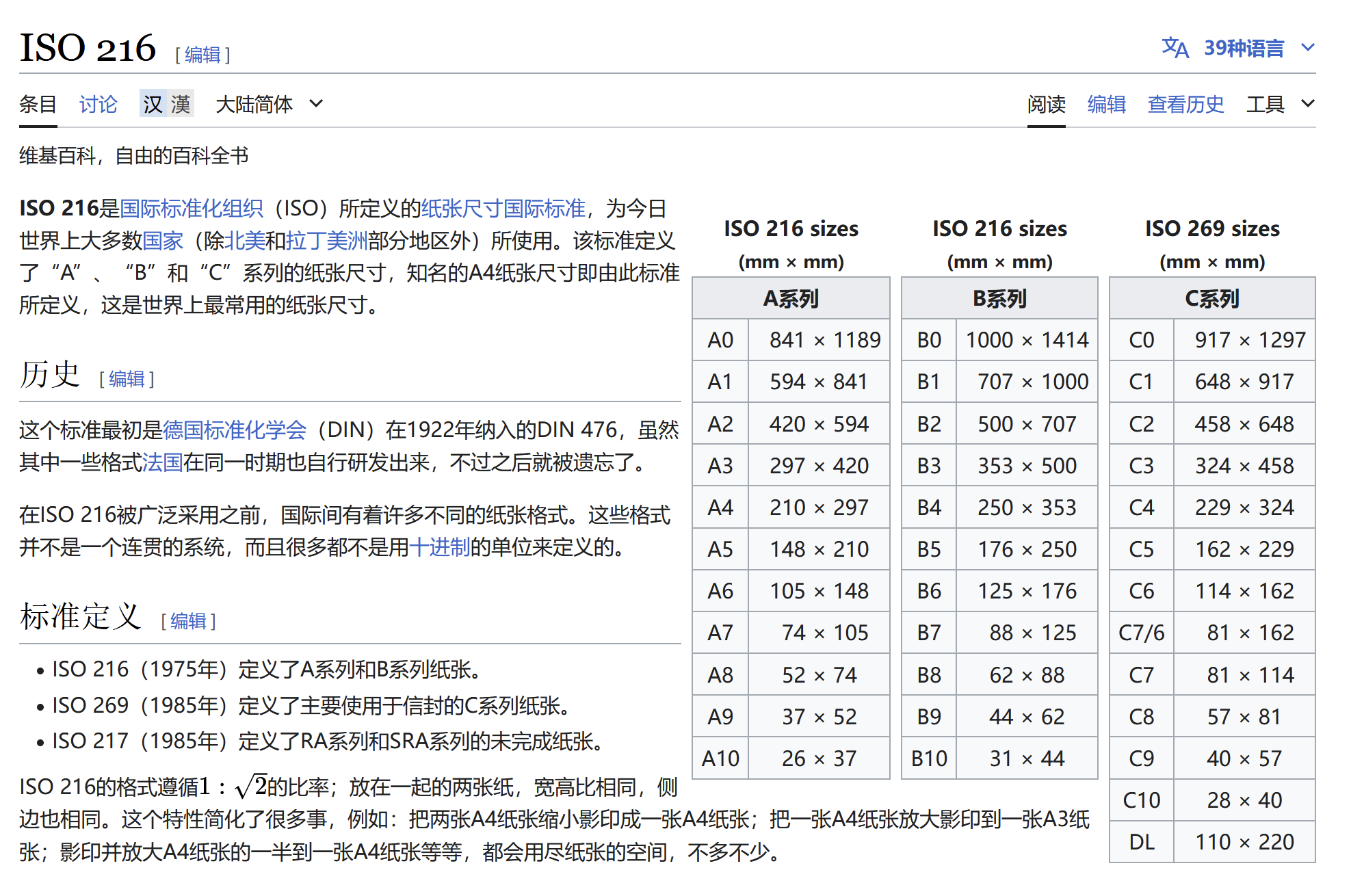
Task: Open the 大陆简体 variant dropdown
Action: point(268,104)
